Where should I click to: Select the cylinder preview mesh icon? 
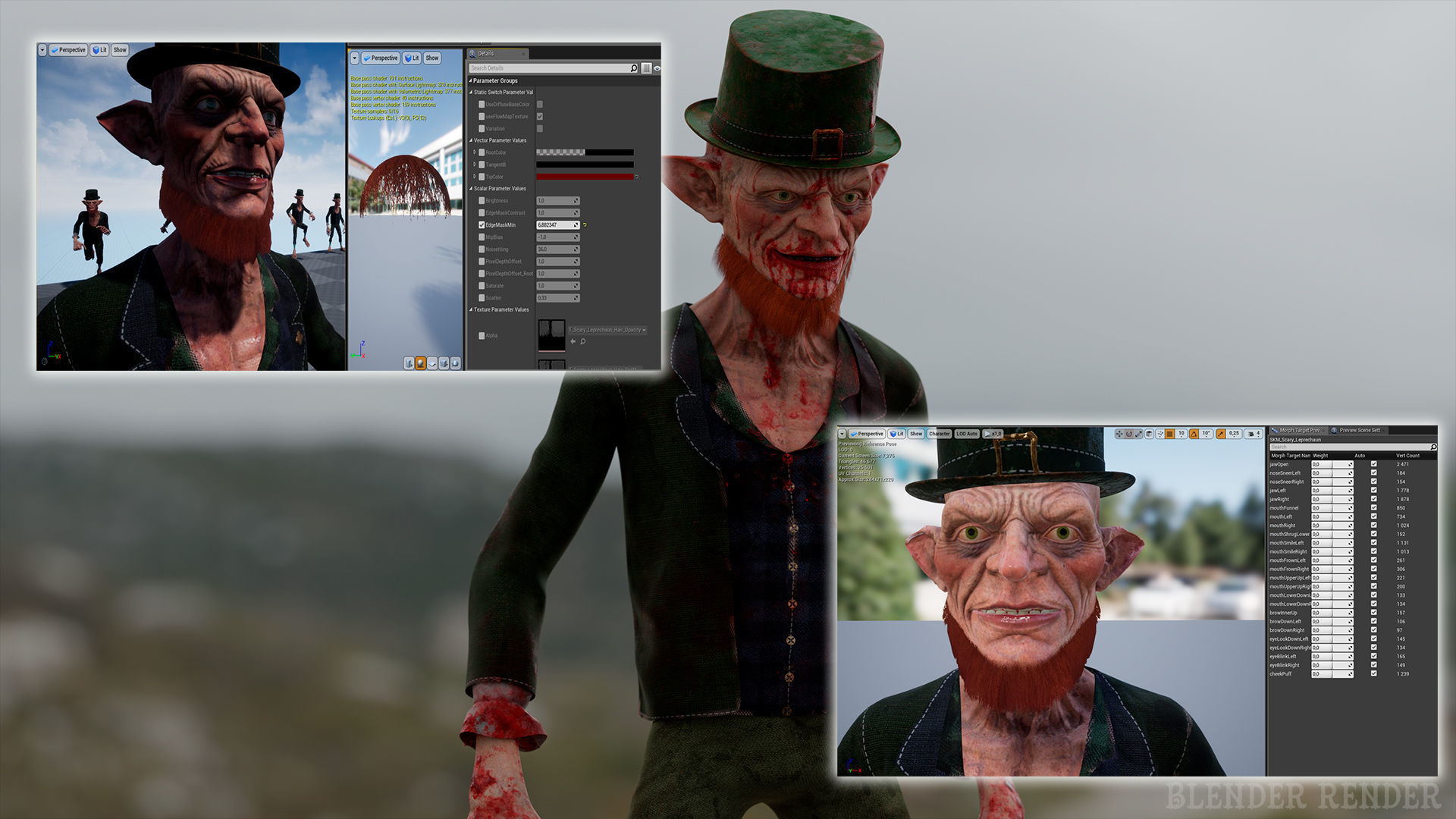409,363
